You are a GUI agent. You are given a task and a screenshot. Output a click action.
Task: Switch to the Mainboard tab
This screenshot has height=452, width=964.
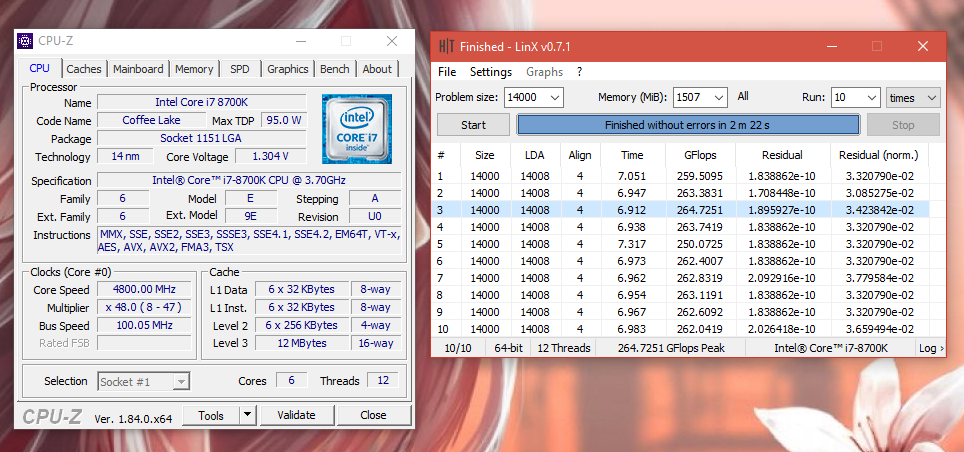tap(138, 69)
